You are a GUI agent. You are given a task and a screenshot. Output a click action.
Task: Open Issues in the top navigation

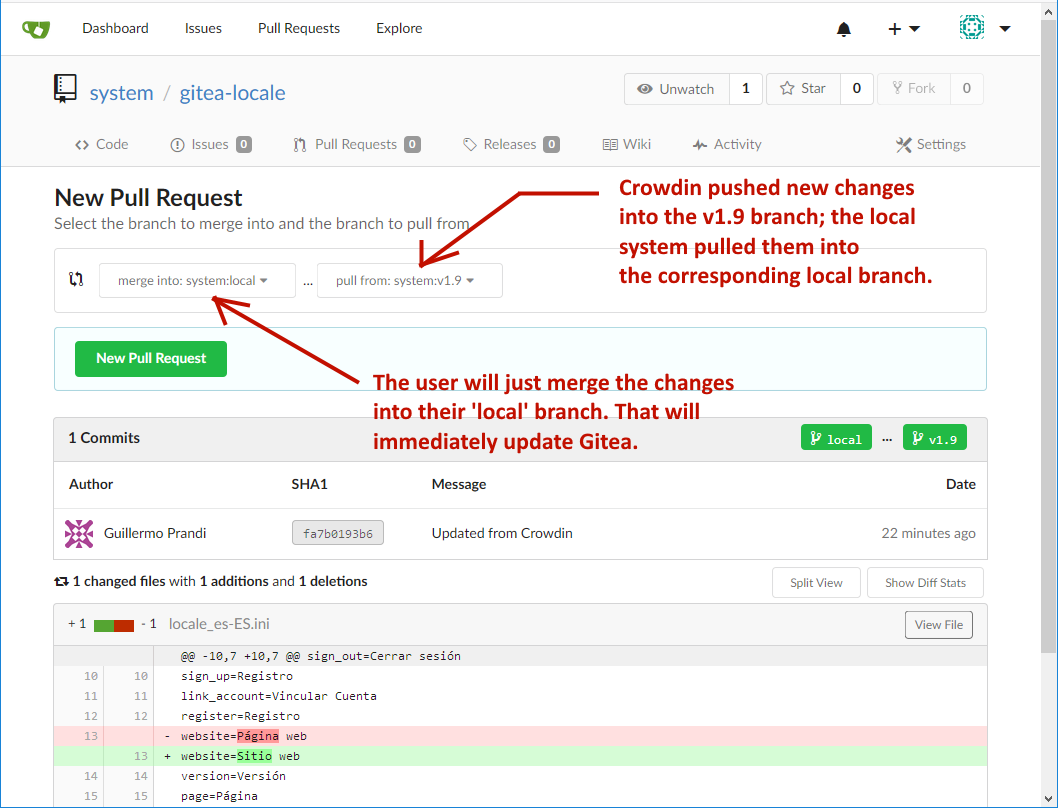(203, 28)
